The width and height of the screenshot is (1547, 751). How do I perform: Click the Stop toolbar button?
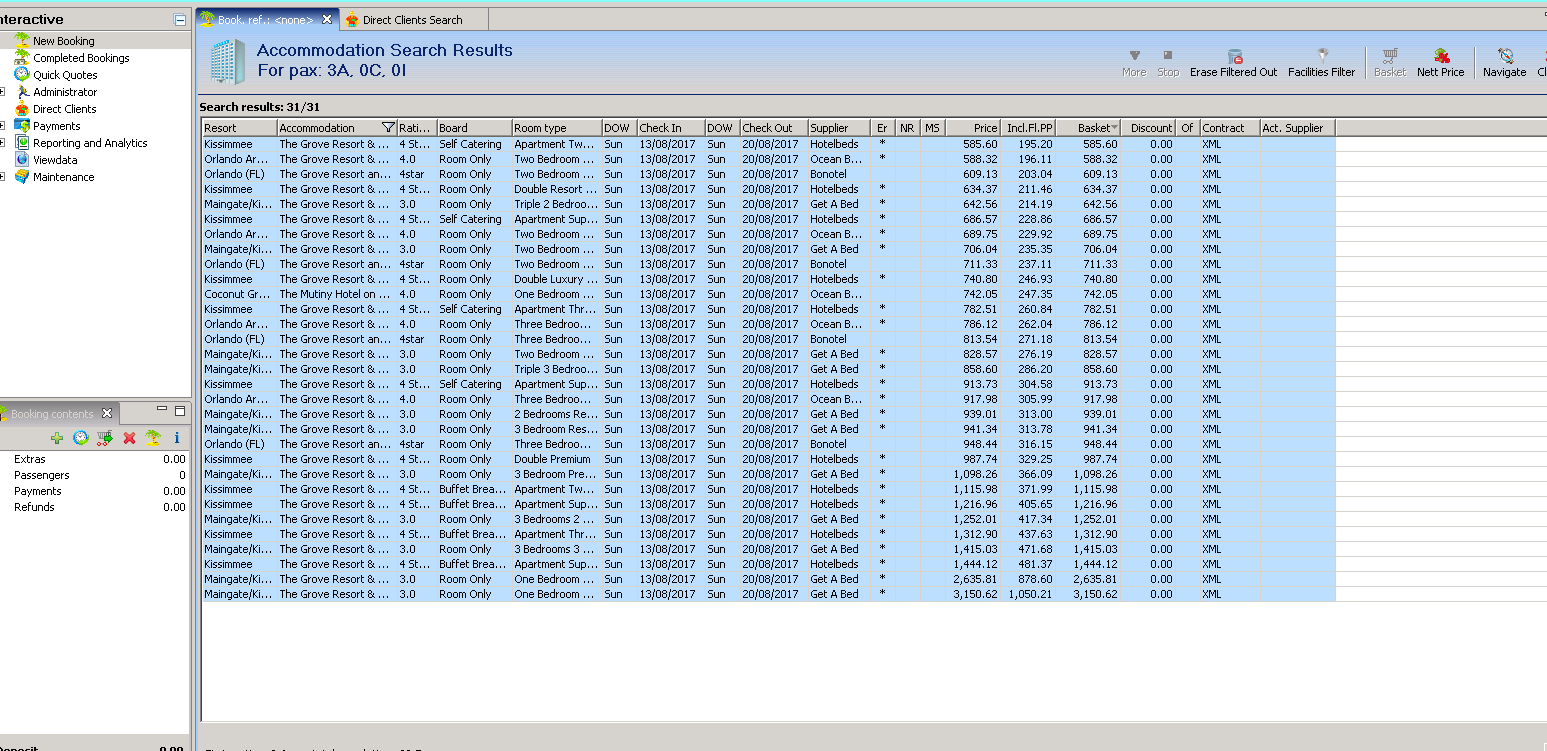coord(1168,63)
